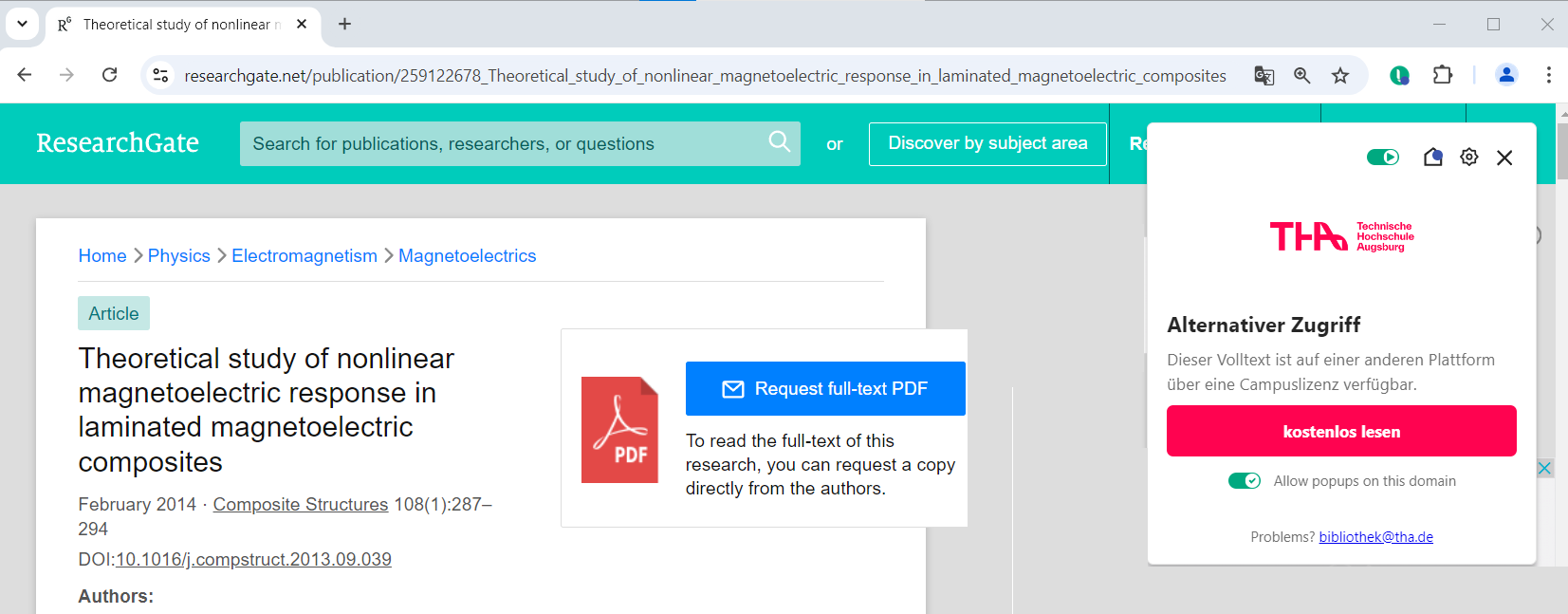
Task: Toggle Allow popups on this domain
Action: point(1244,481)
